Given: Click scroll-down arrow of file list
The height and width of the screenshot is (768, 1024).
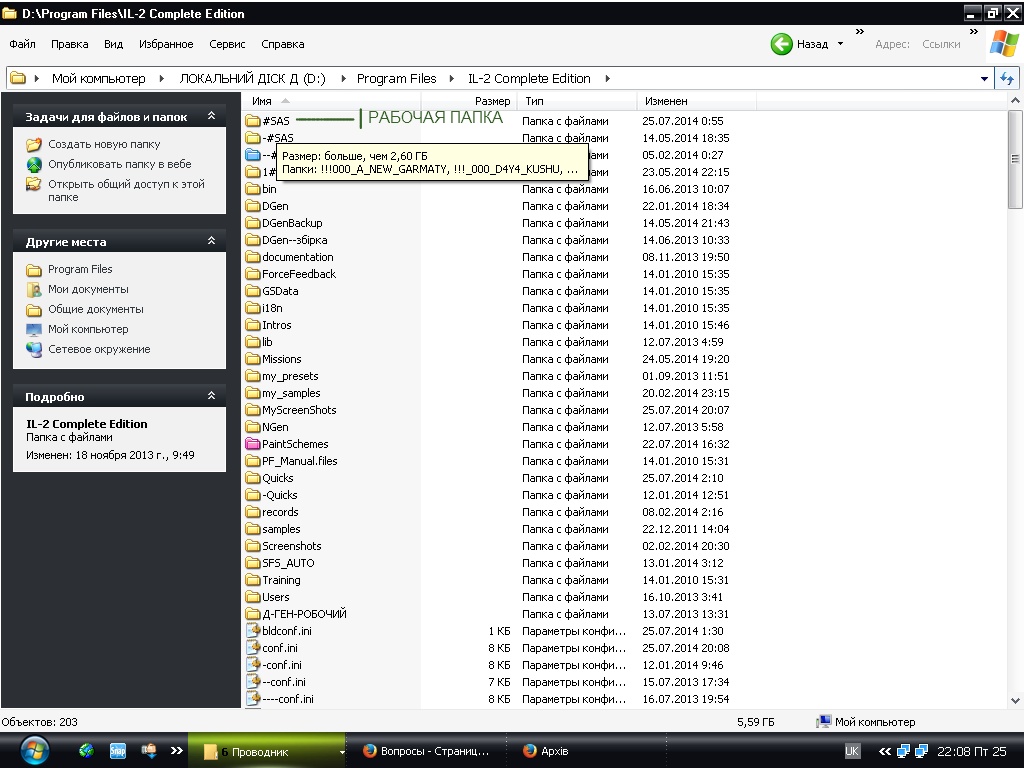Looking at the screenshot, I should point(1015,700).
